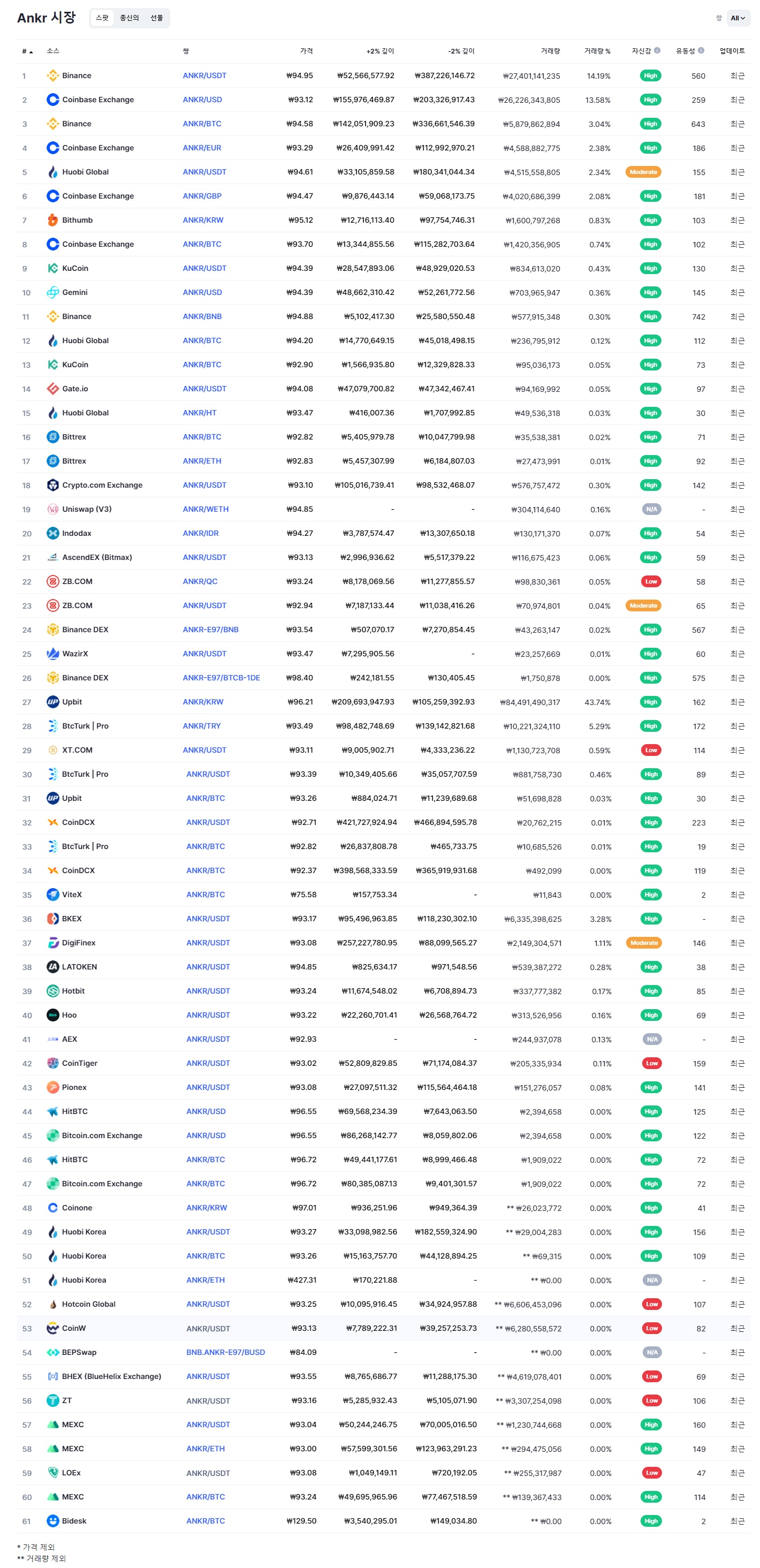
Task: Switch to the 선물 tab
Action: coord(156,18)
